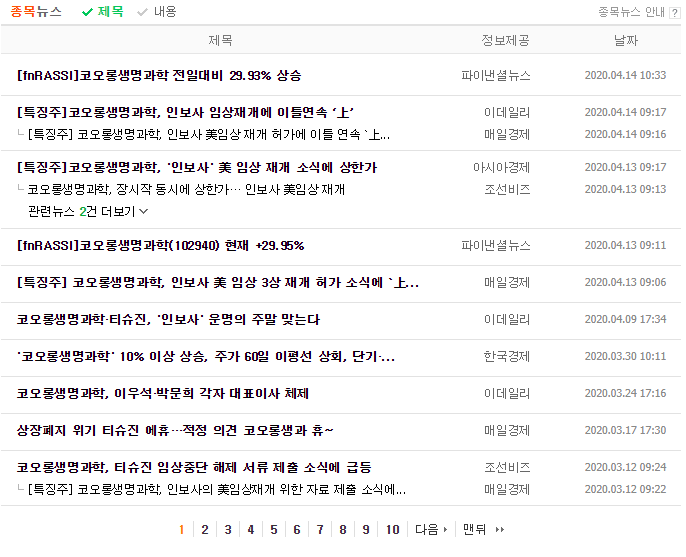Open article 코오롱생명과학(102940) 현재 +29.95%
The width and height of the screenshot is (686, 557).
160,245
